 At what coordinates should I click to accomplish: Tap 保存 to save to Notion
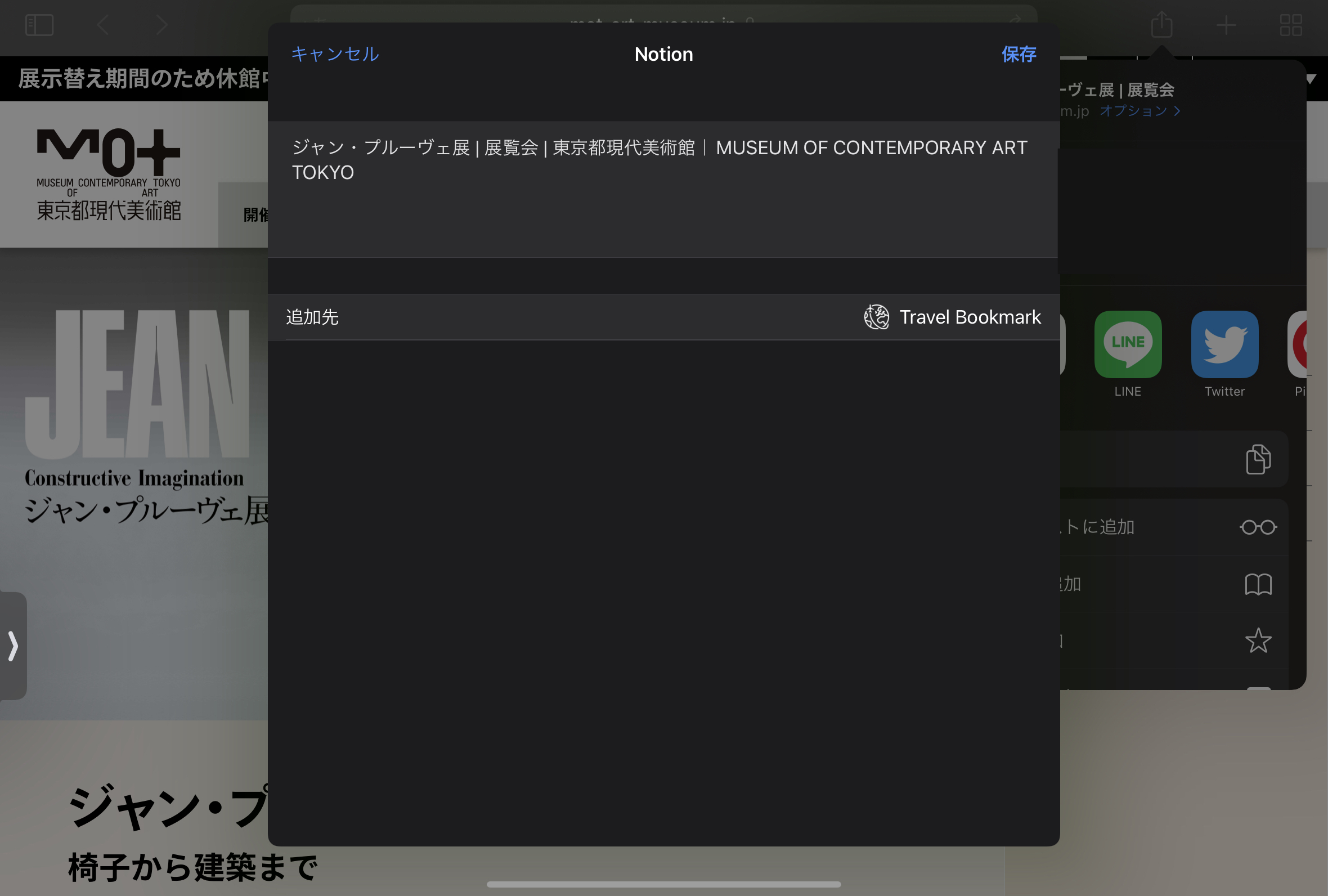(1019, 53)
